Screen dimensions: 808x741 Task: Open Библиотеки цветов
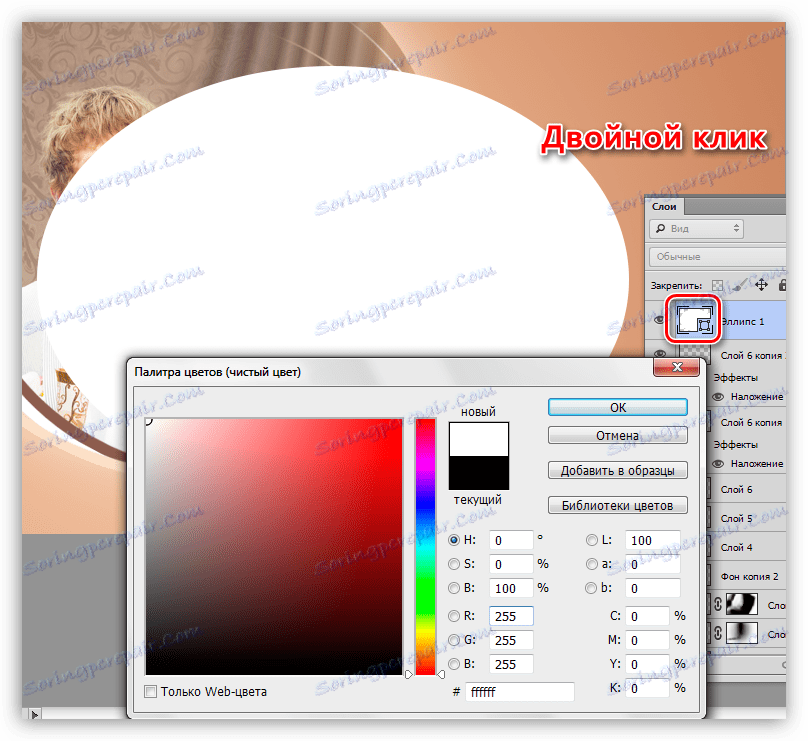(x=617, y=506)
